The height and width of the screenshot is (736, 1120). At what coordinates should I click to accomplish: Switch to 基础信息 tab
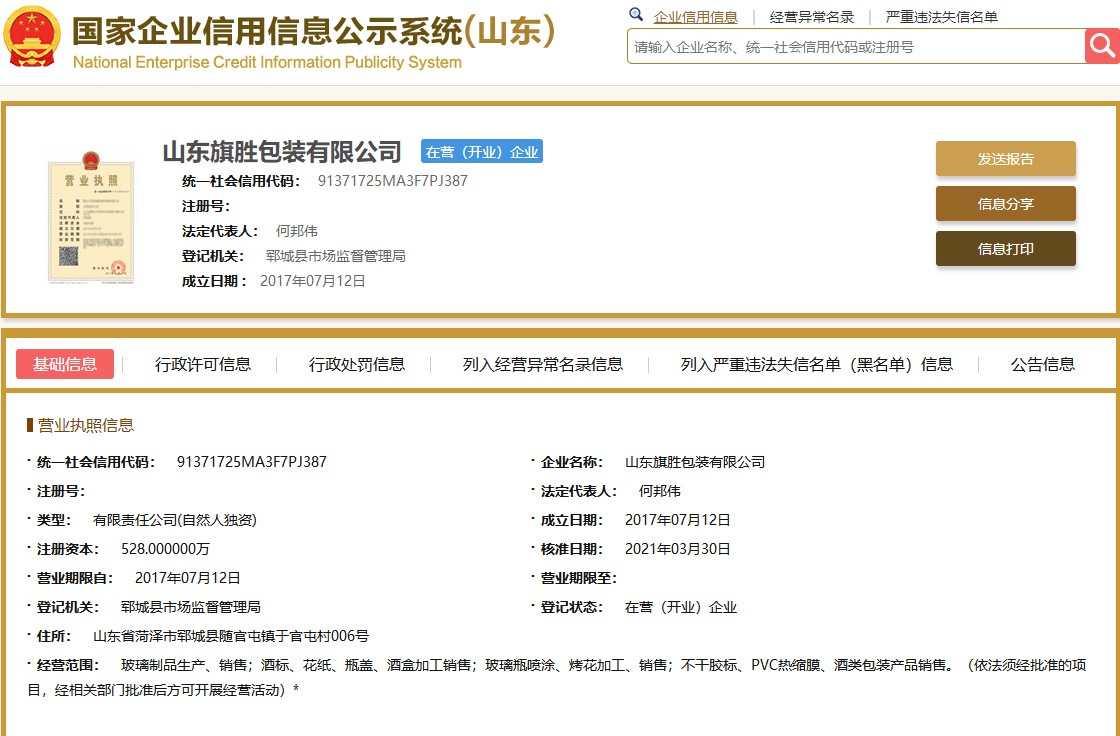pos(65,364)
